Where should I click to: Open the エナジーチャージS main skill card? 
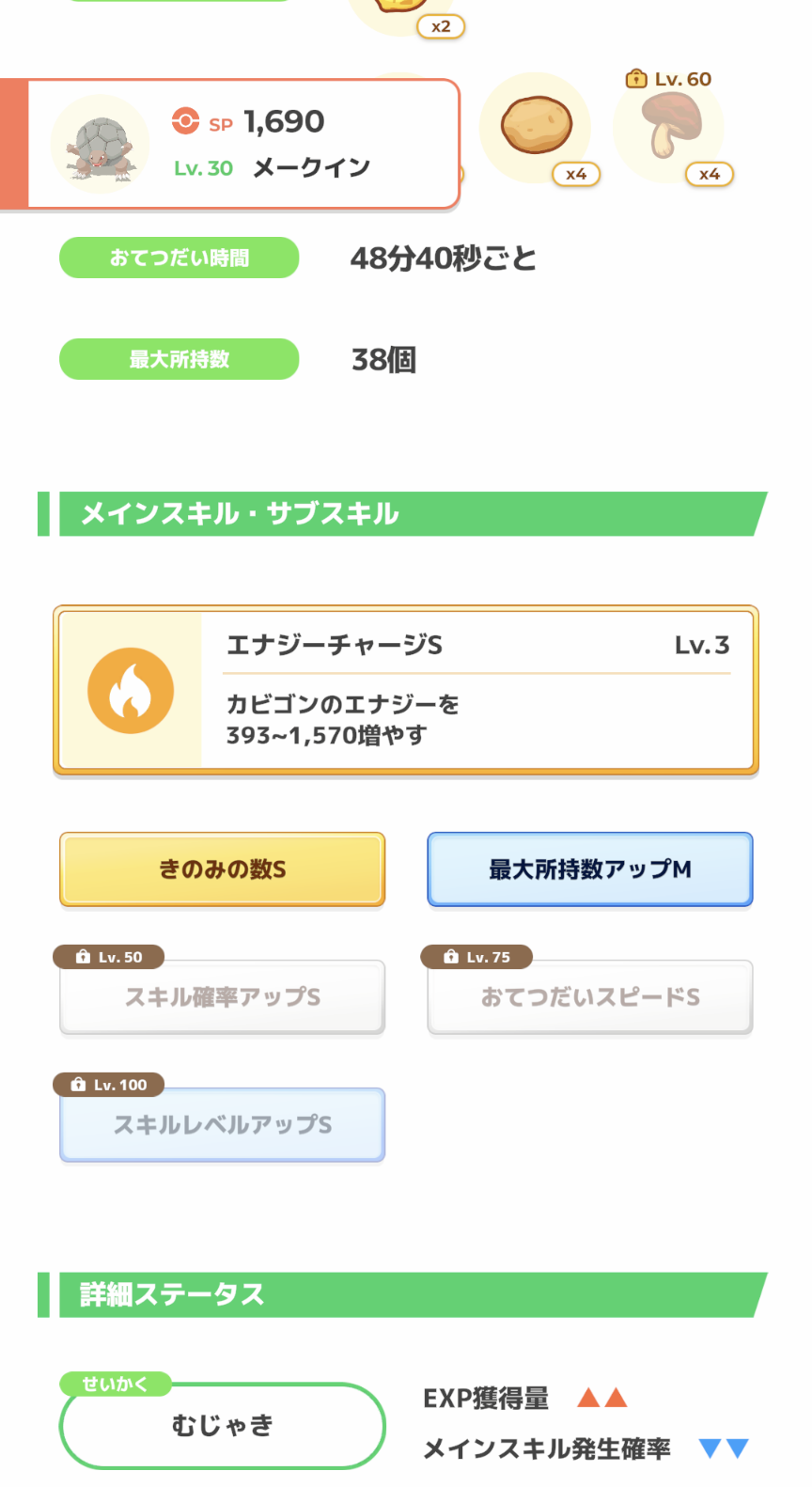[x=406, y=691]
